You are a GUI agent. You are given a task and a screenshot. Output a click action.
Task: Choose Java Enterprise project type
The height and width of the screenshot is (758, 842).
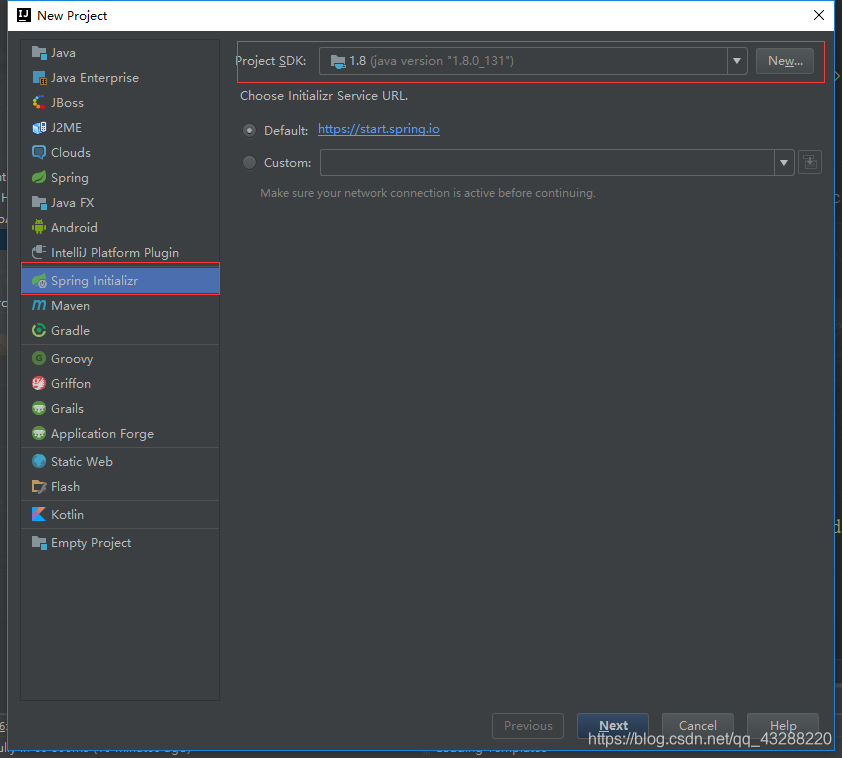(120, 78)
